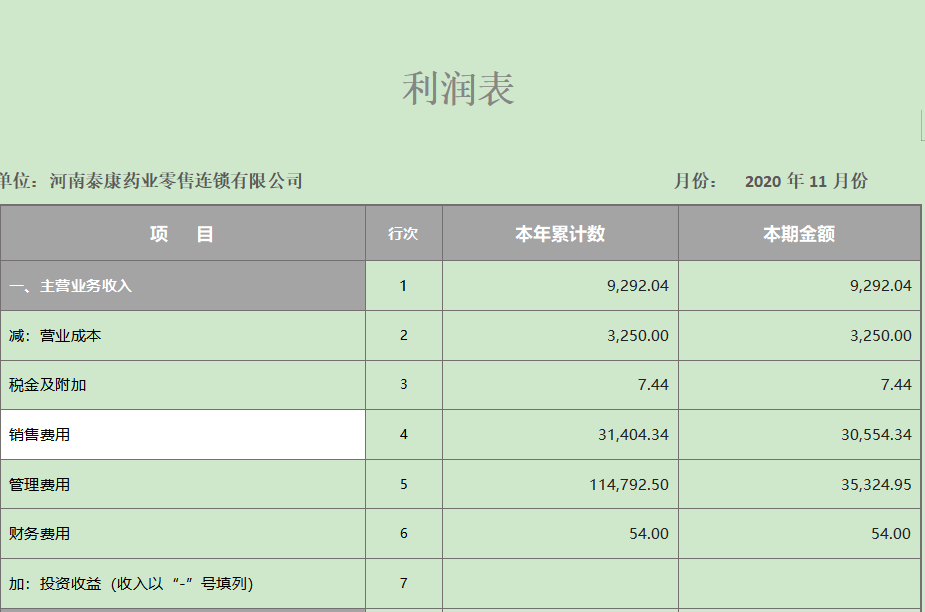
Task: Select the company name 河南泰康药业零售连锁有限公司
Action: coord(176,181)
